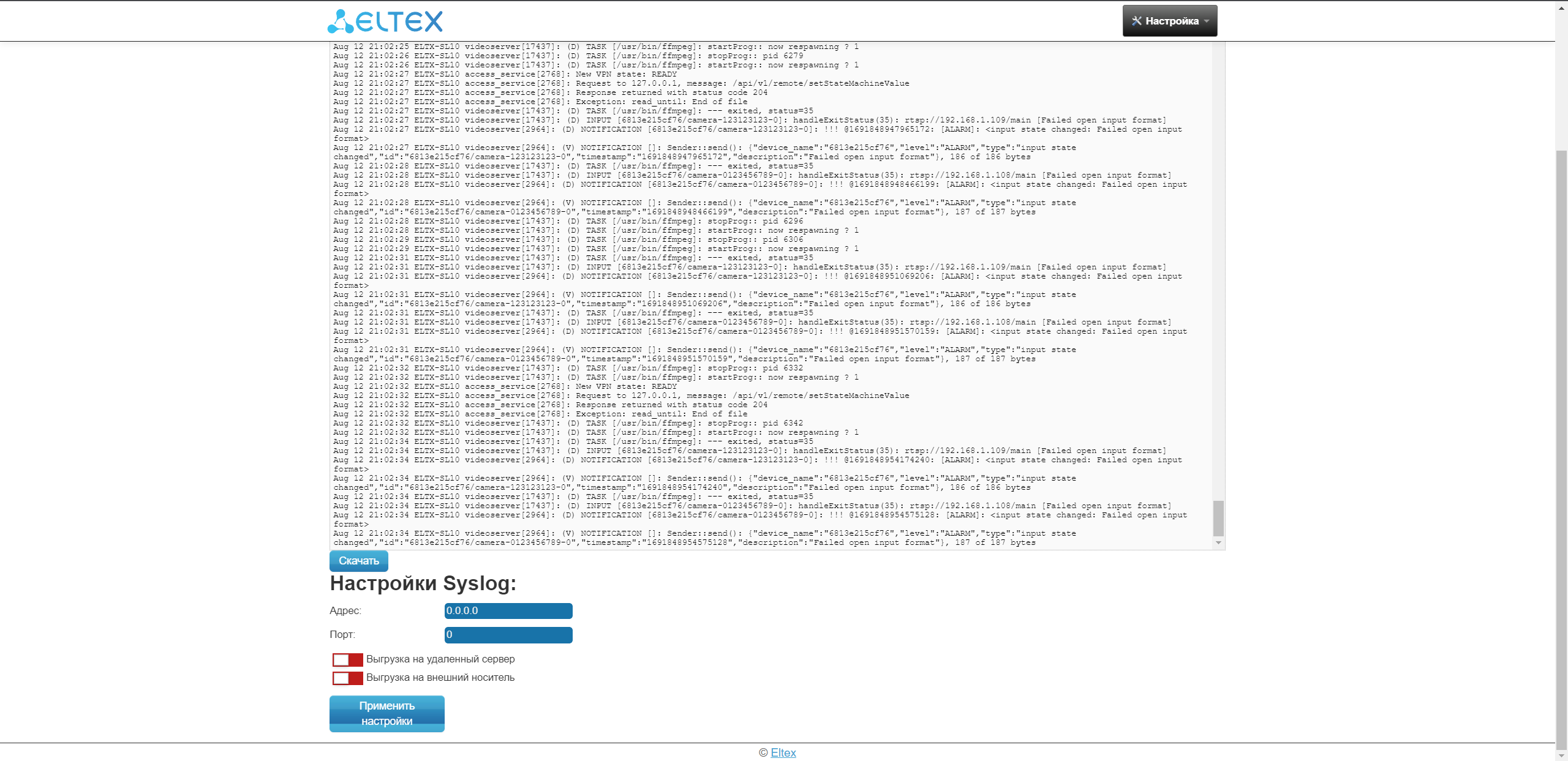The width and height of the screenshot is (1568, 761).
Task: Open the Настройка menu
Action: click(1171, 21)
